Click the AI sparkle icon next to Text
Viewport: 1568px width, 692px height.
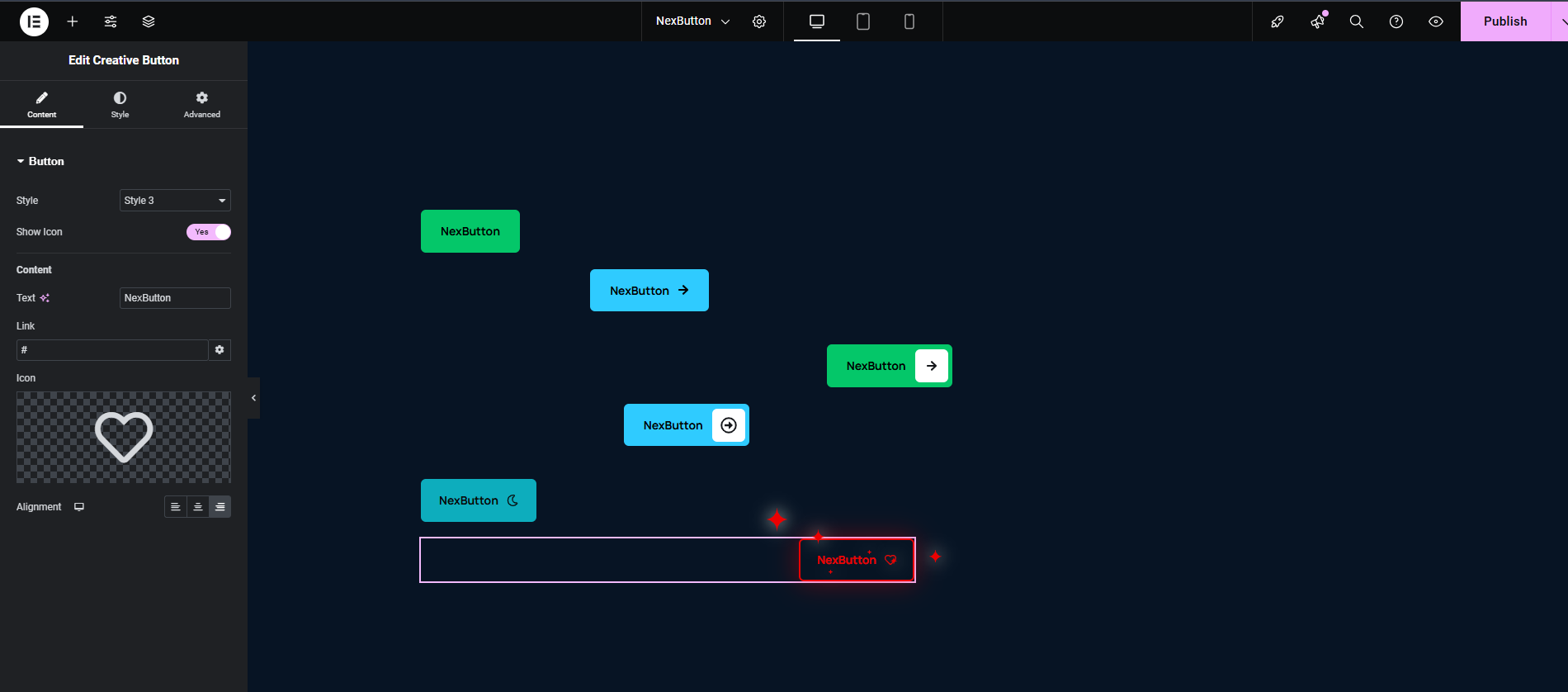(45, 298)
